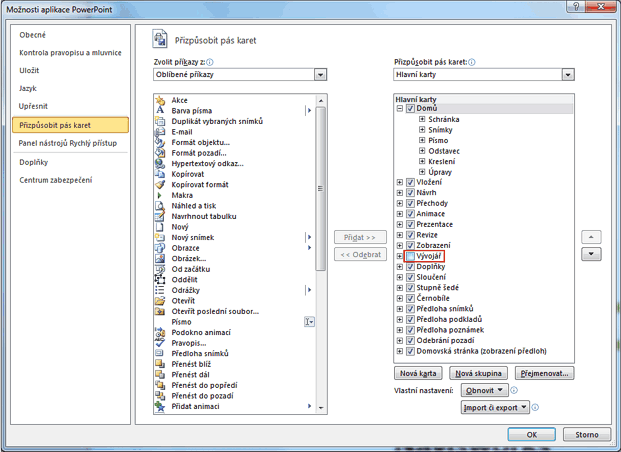Expand the Vložení tree node
Viewport: 621px width, 452px height.
400,182
